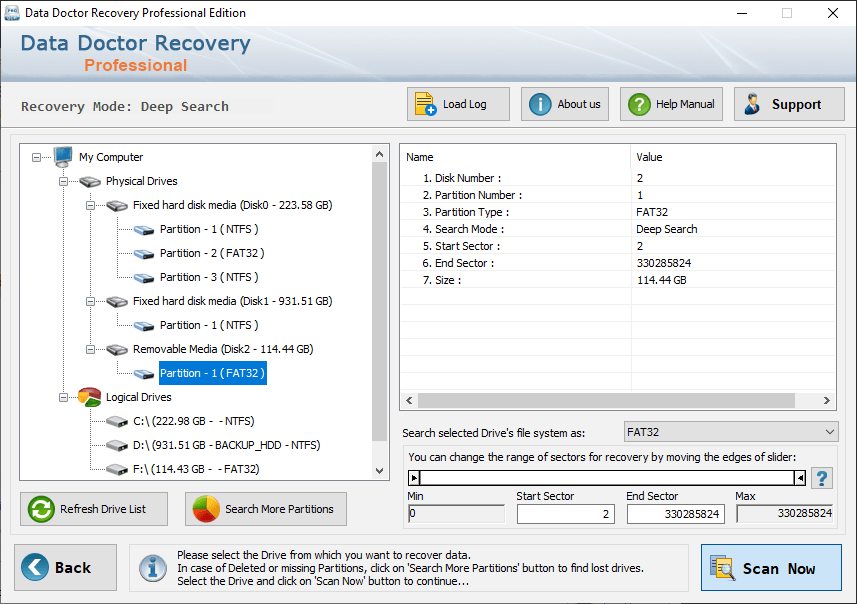Click partition icon of Disk0 Partition - 2 (FAT32)
The width and height of the screenshot is (857, 604).
point(144,254)
